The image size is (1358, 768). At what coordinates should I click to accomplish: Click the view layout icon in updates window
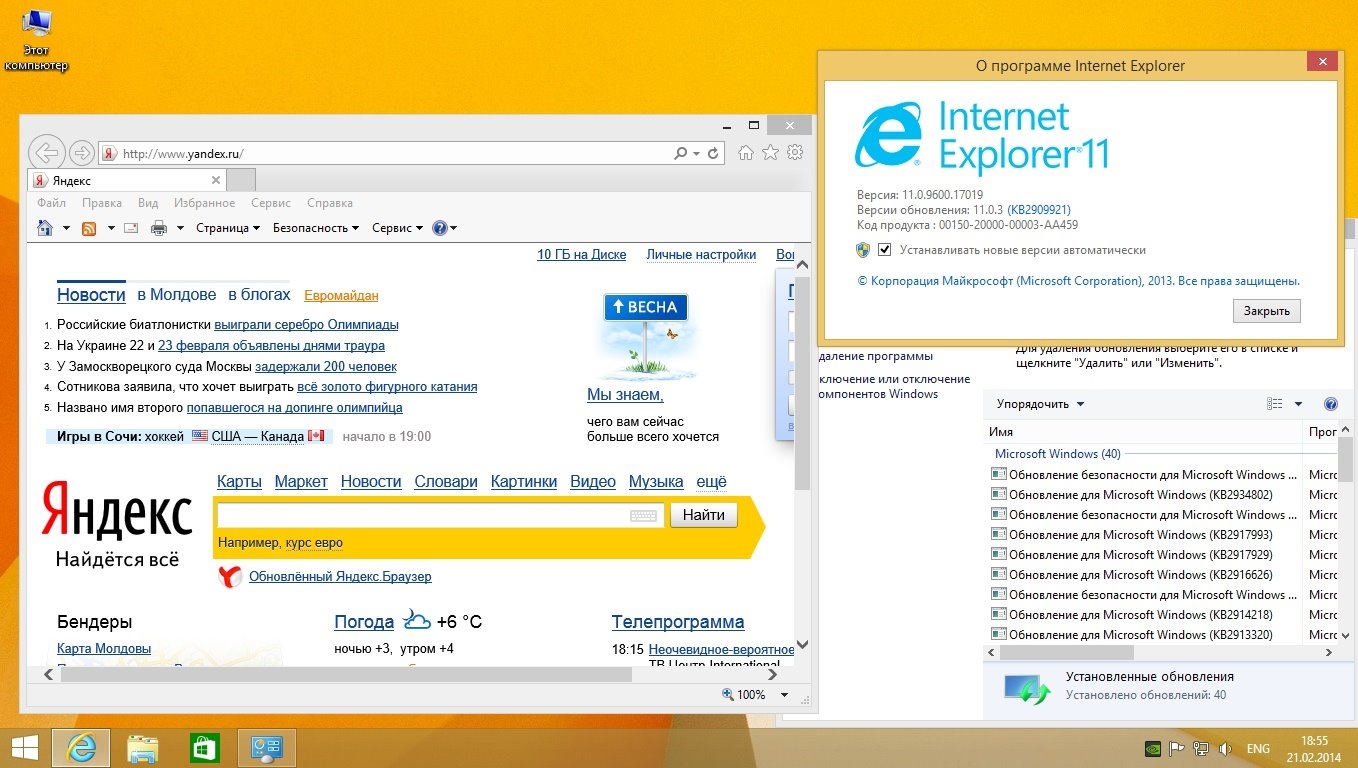(1274, 404)
